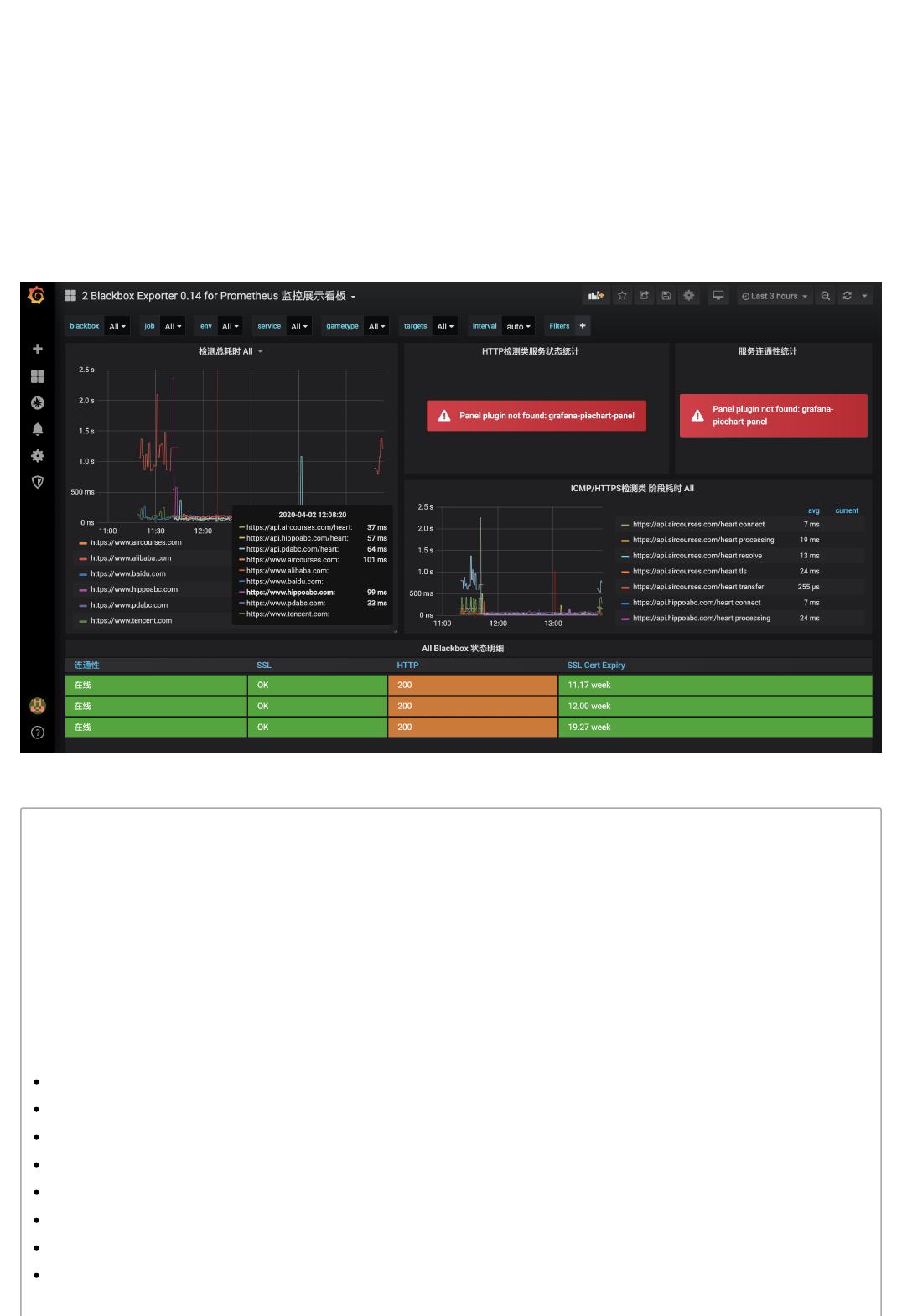The width and height of the screenshot is (902, 1316).
Task: Open the user avatar at sidebar bottom
Action: tap(37, 706)
